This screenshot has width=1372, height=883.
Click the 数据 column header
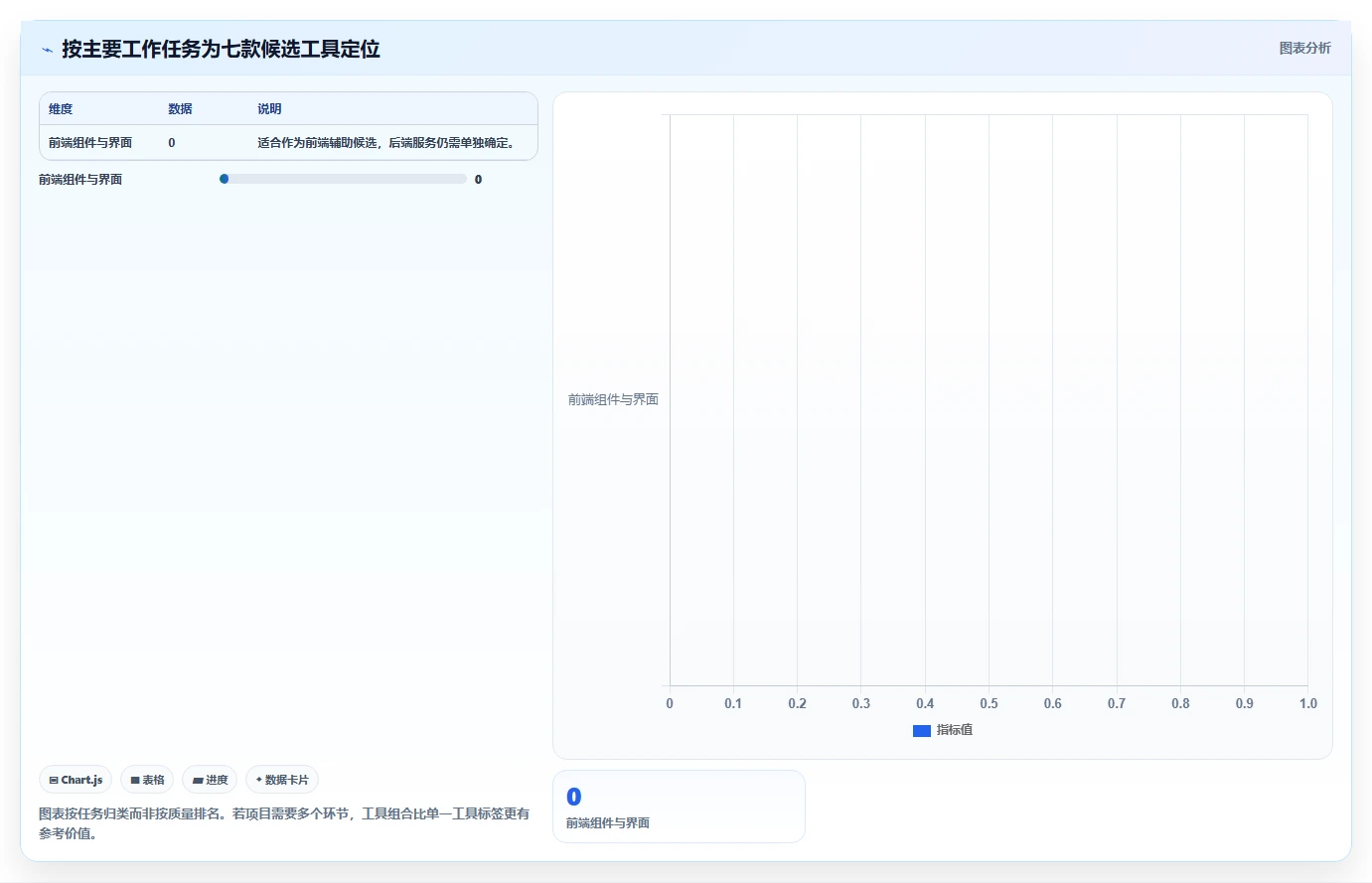coord(180,109)
